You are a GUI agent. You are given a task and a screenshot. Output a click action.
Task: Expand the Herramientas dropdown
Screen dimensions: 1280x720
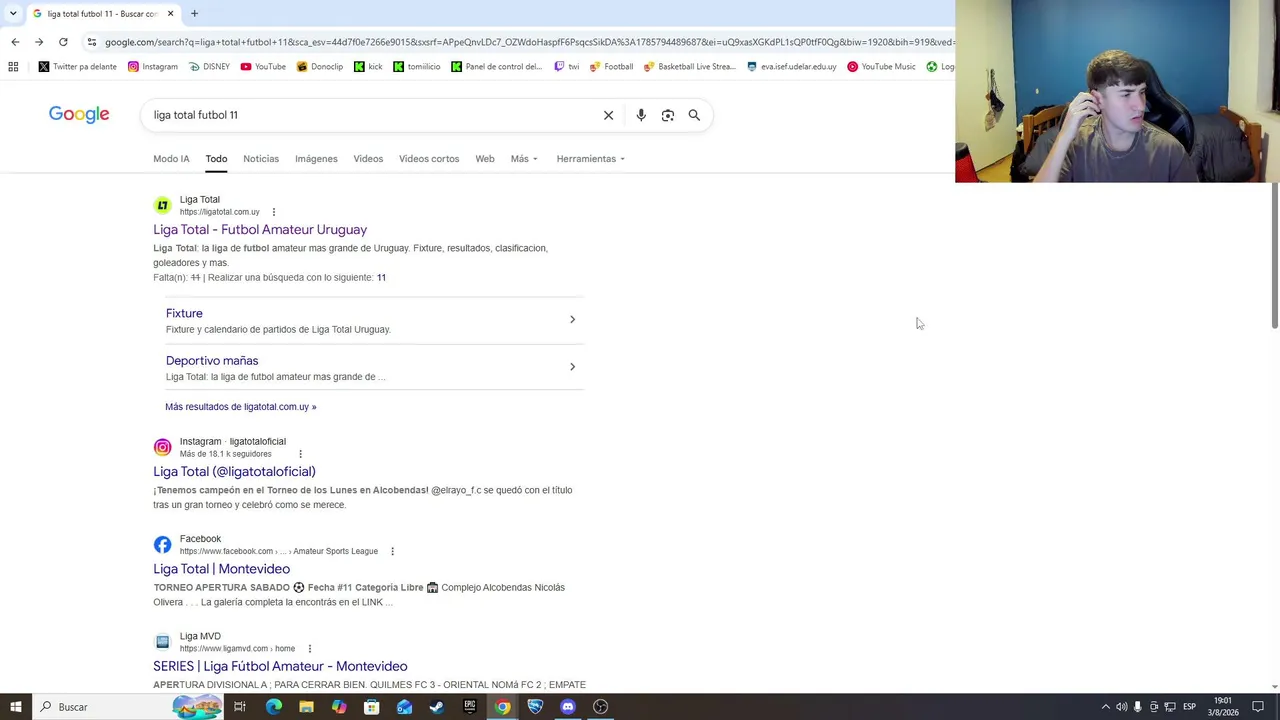590,159
